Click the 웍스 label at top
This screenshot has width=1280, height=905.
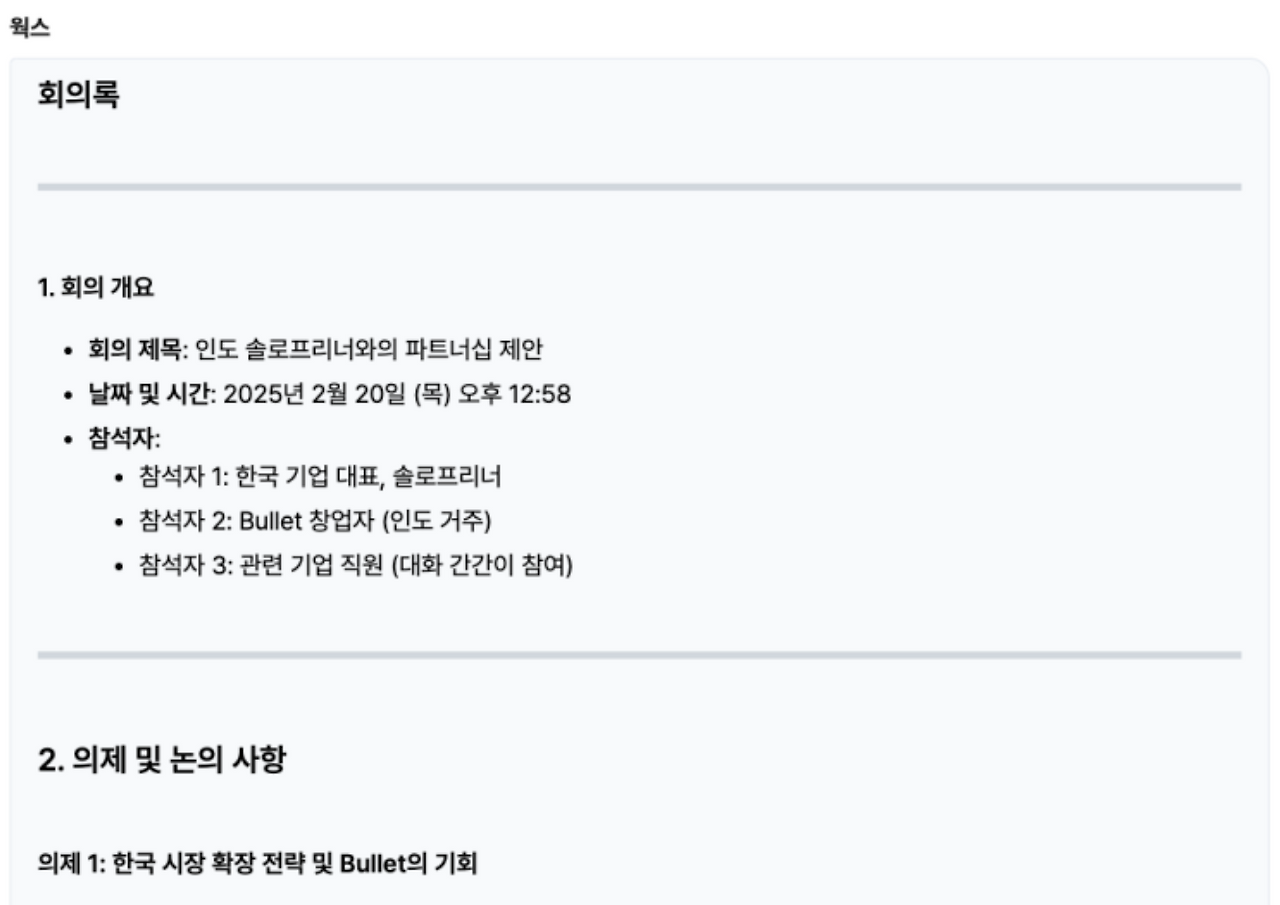pos(29,28)
